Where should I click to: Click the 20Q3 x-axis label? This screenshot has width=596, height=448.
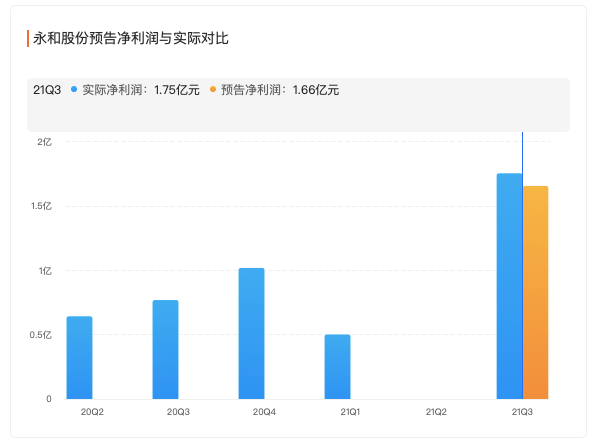tap(178, 412)
